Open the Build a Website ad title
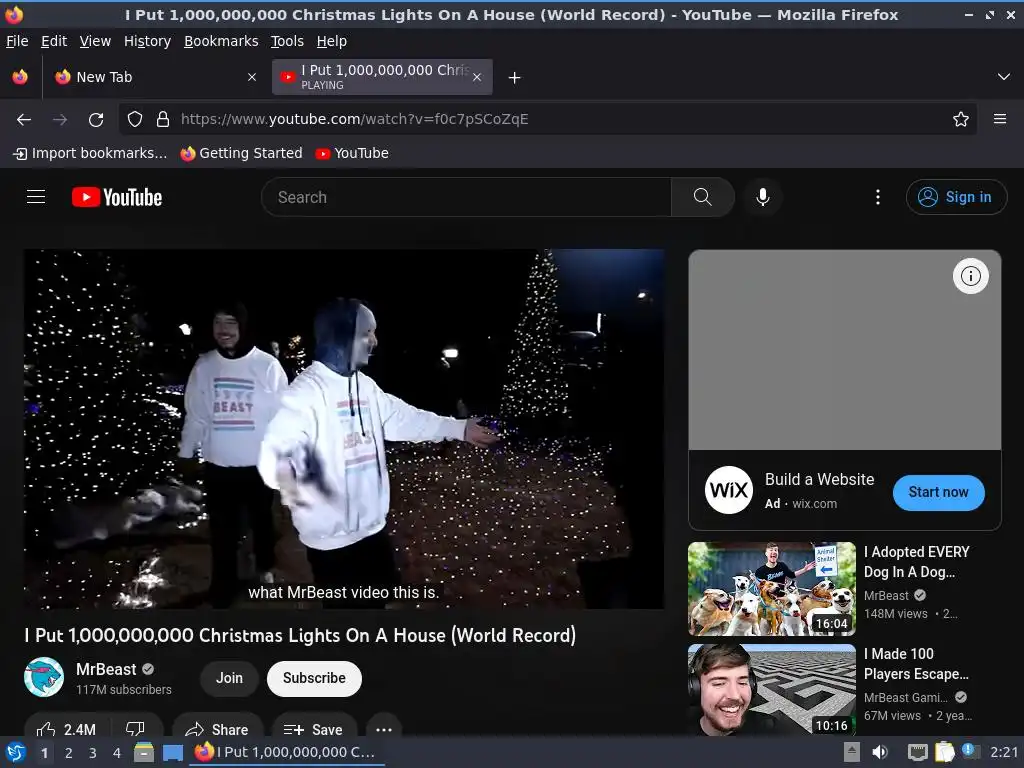1024x768 pixels. click(819, 479)
